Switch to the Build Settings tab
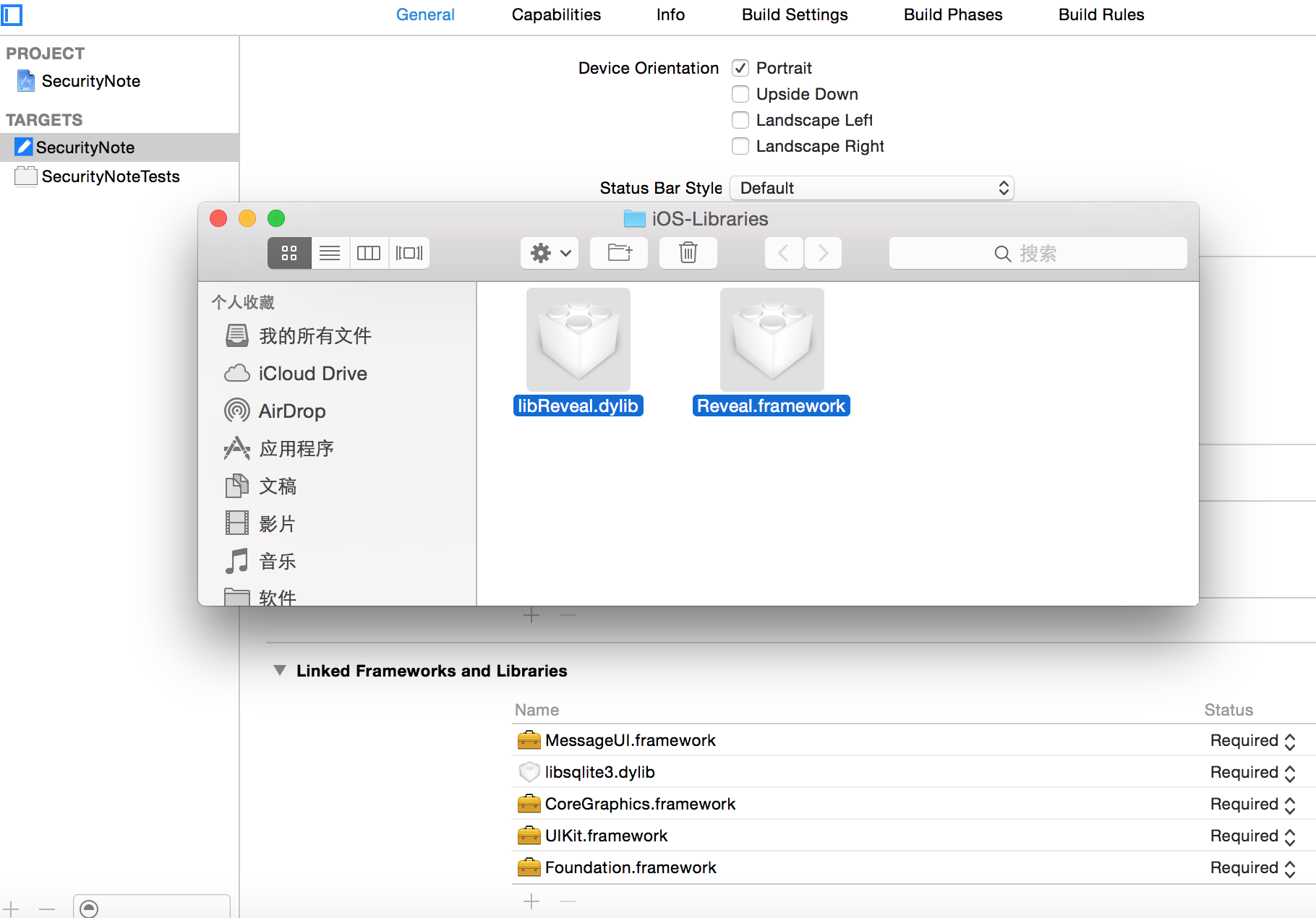Image resolution: width=1316 pixels, height=918 pixels. (795, 14)
